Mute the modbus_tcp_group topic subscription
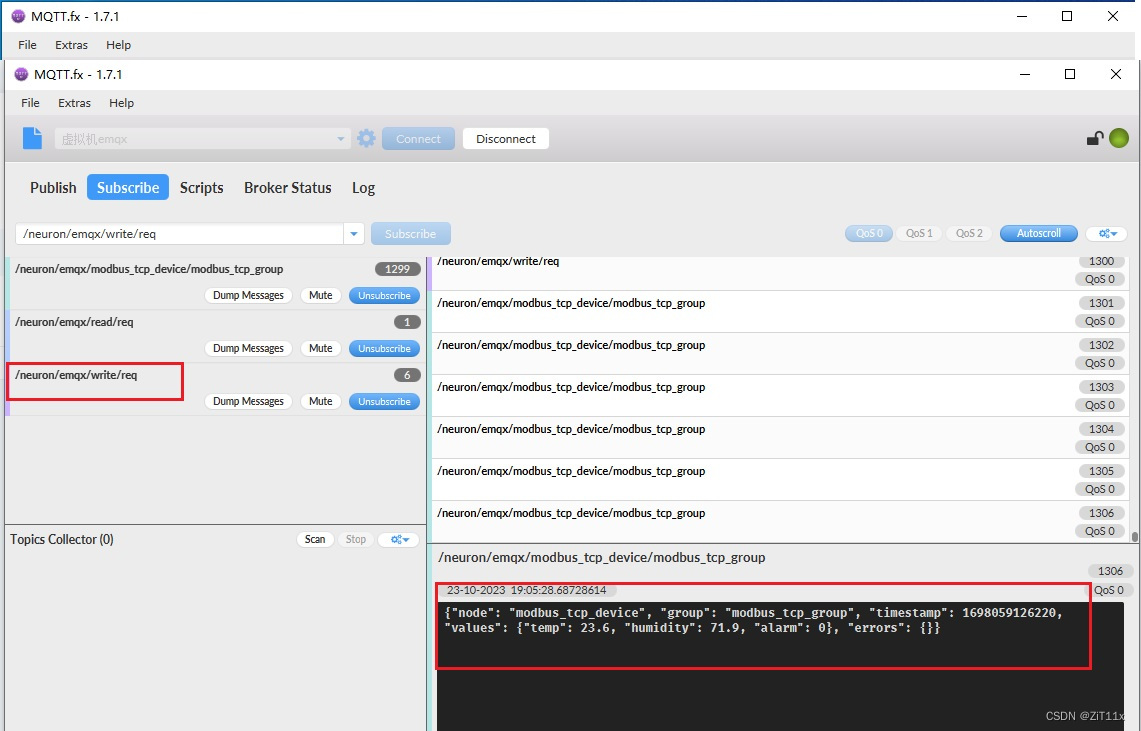This screenshot has height=731, width=1141. (x=320, y=295)
